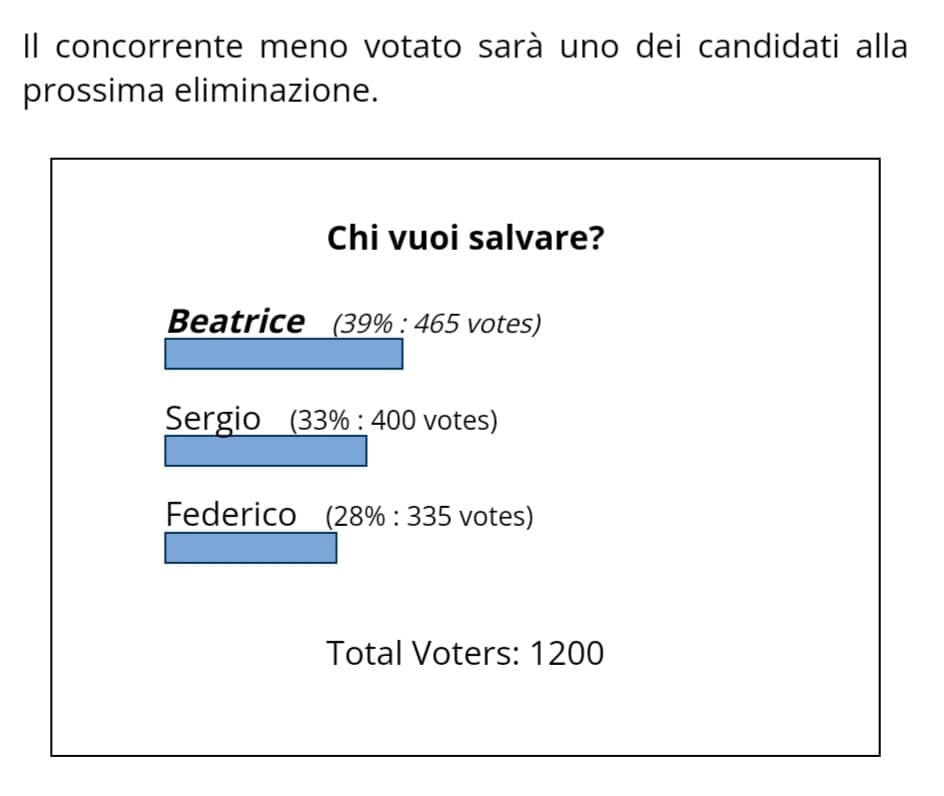Click the poll title Chi vuoi salvare?

465,238
